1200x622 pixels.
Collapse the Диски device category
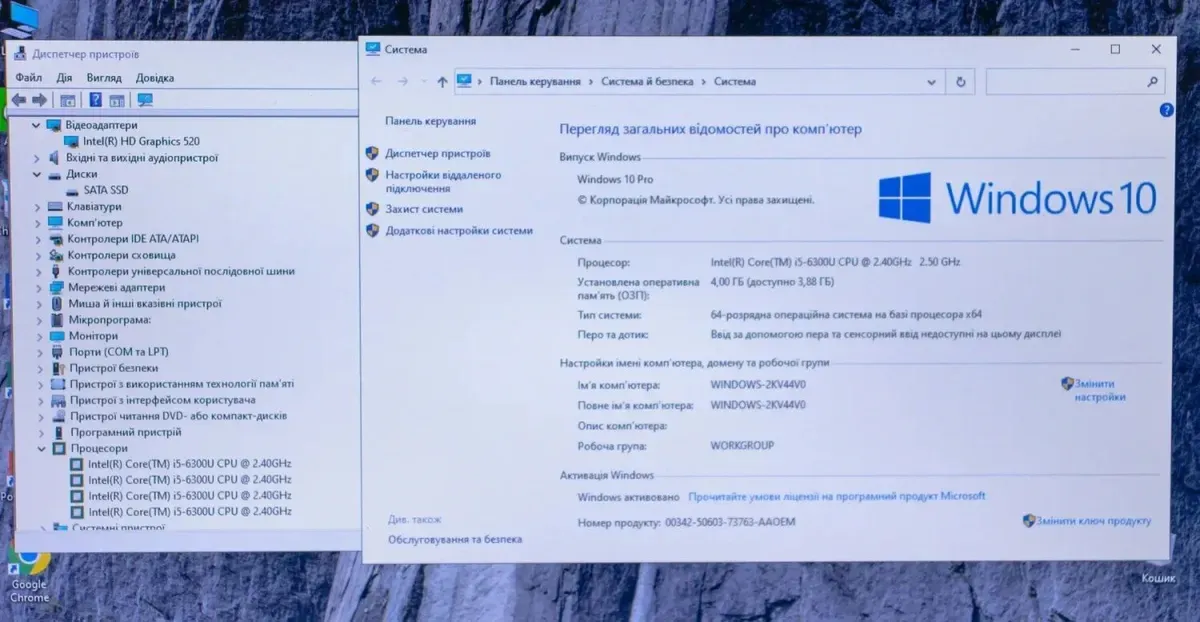point(37,174)
